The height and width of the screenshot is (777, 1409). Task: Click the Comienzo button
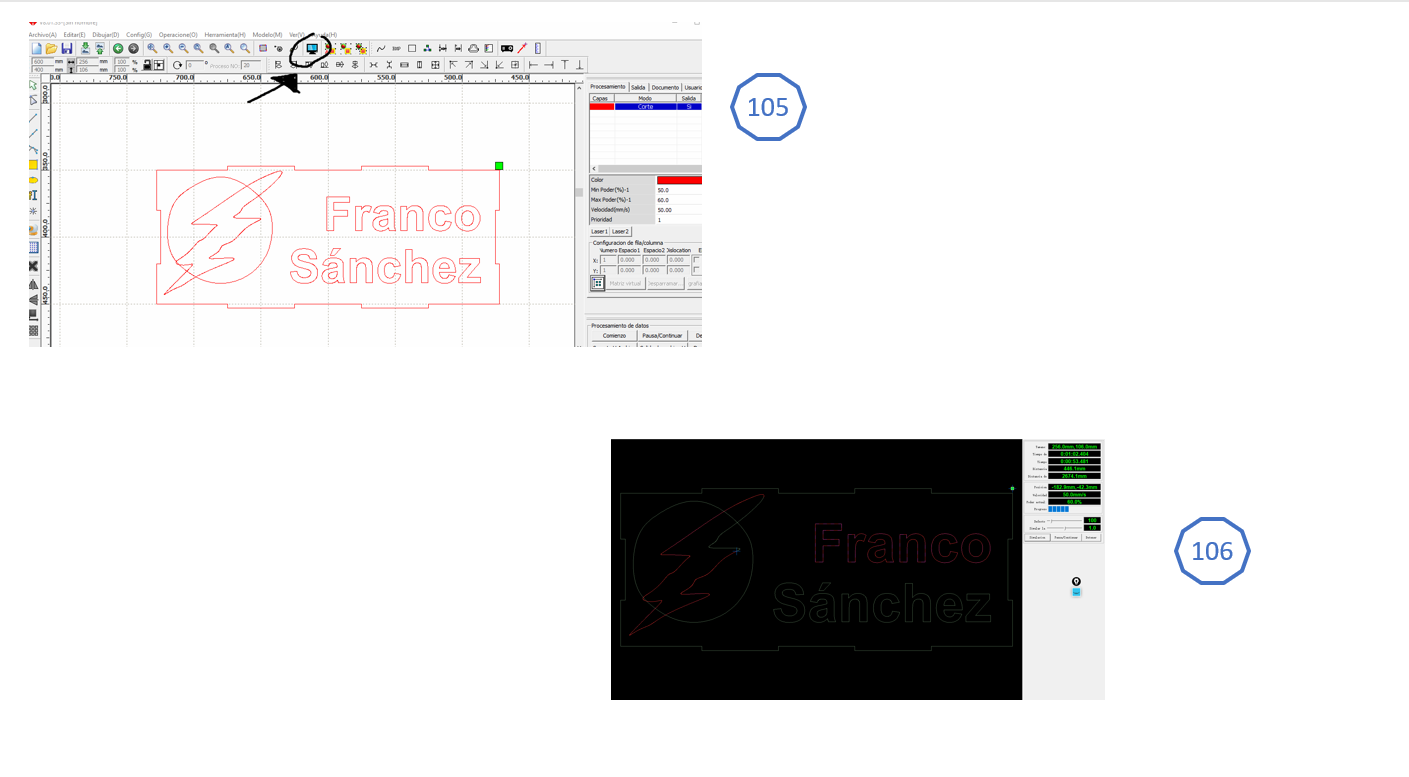point(613,336)
